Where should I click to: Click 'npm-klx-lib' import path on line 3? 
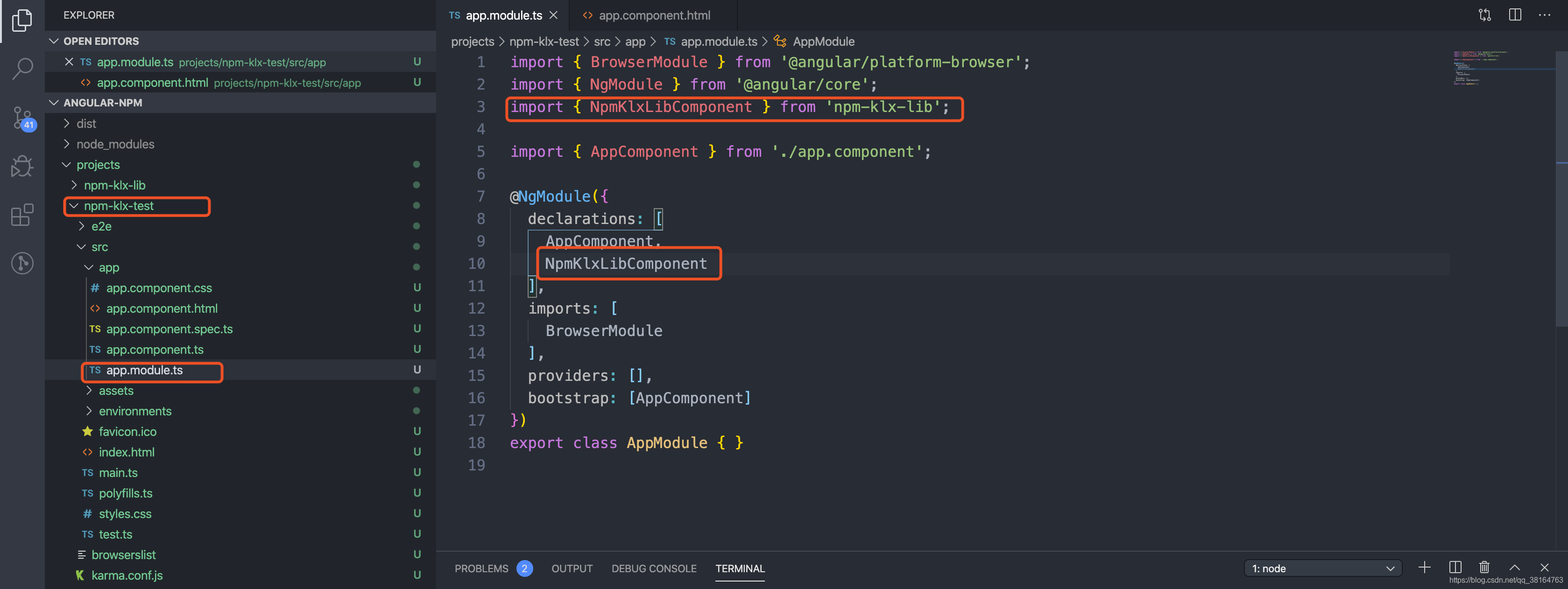(x=882, y=107)
